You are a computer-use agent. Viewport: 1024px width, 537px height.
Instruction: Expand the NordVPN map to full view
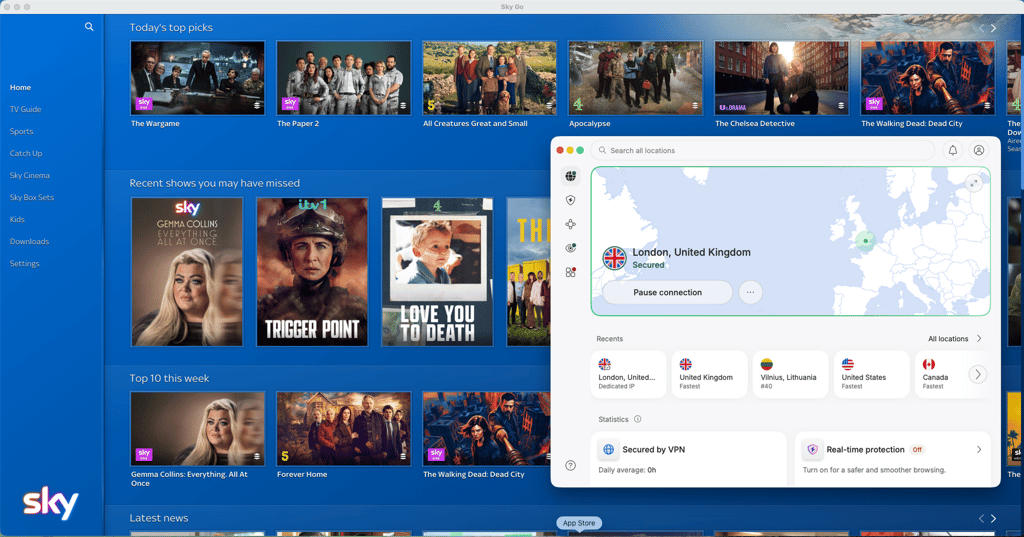[974, 184]
